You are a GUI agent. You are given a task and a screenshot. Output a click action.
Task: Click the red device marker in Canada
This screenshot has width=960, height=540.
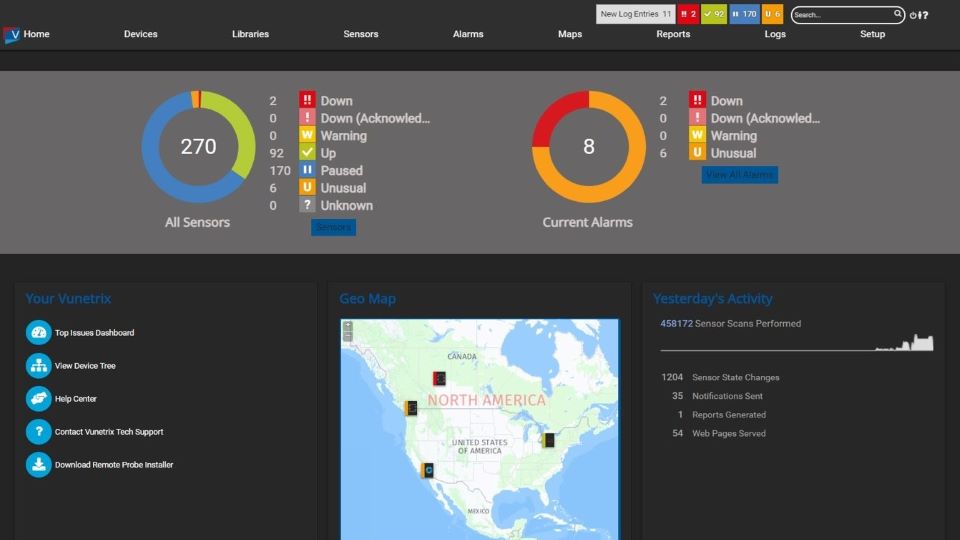click(439, 378)
